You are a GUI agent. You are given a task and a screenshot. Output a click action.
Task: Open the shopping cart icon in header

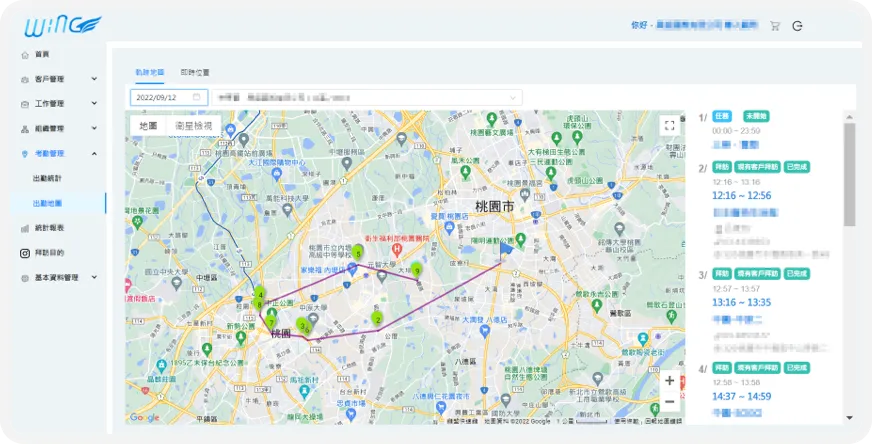[775, 26]
